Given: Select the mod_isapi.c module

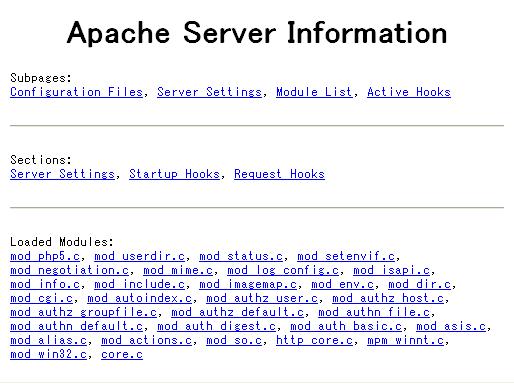Looking at the screenshot, I should (391, 270).
